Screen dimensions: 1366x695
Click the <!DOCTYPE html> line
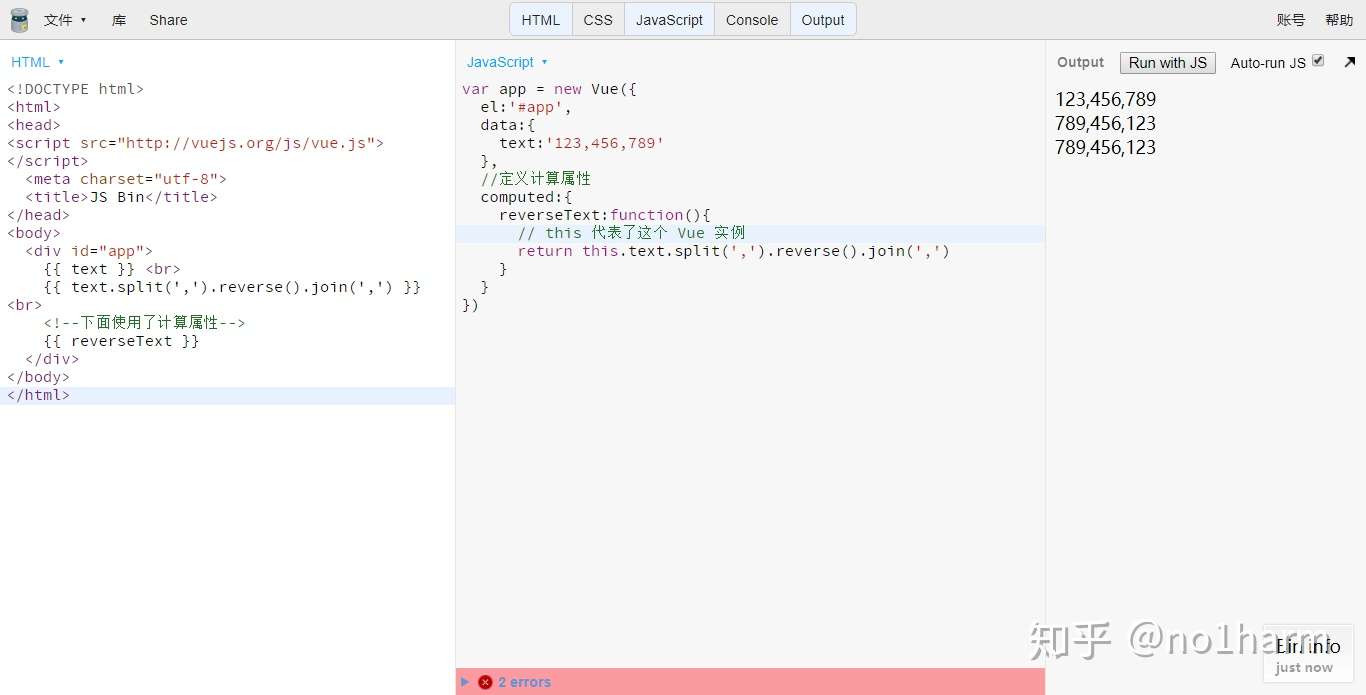(75, 89)
